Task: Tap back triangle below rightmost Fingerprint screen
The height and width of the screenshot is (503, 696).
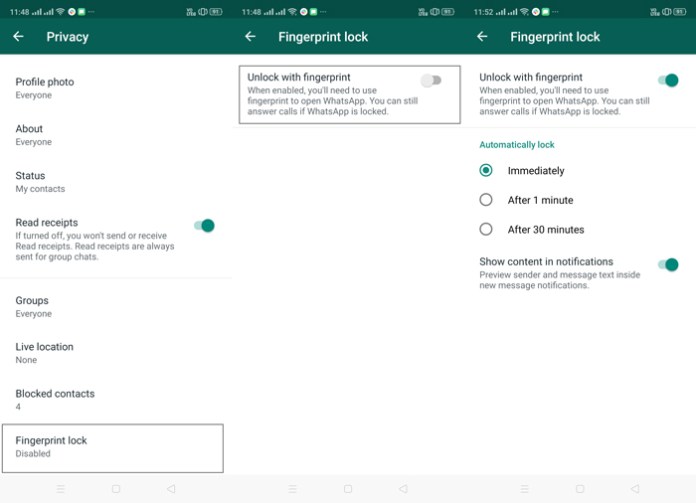Action: [635, 489]
